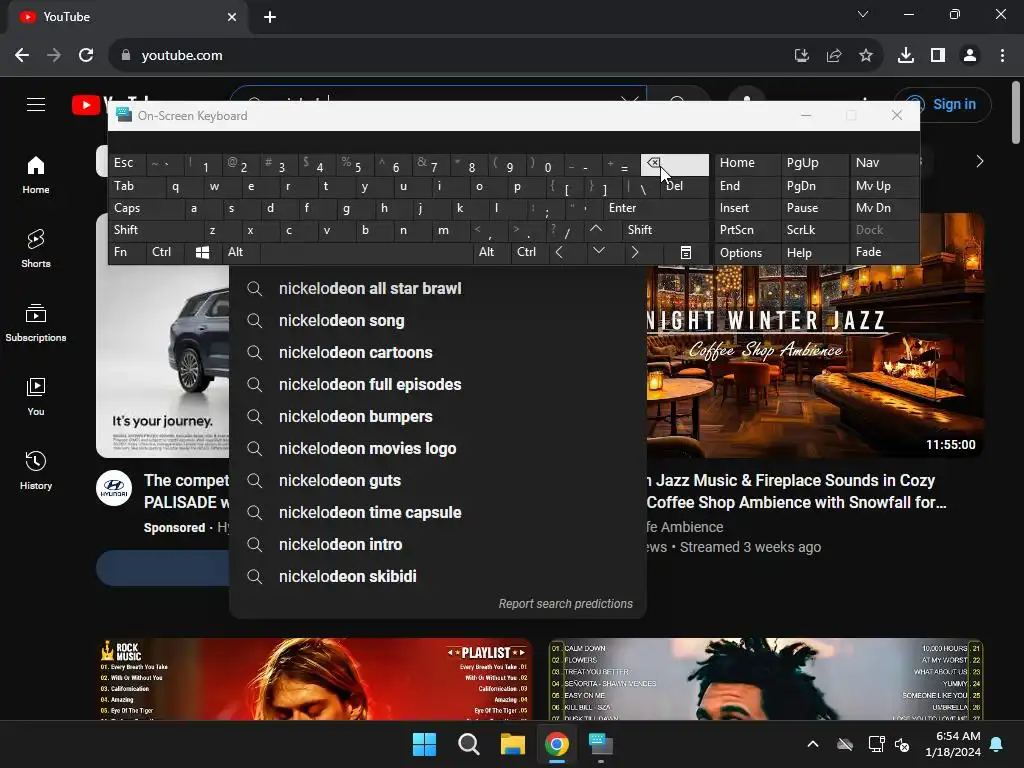The height and width of the screenshot is (768, 1024).
Task: Open Windows Start menu
Action: click(424, 744)
